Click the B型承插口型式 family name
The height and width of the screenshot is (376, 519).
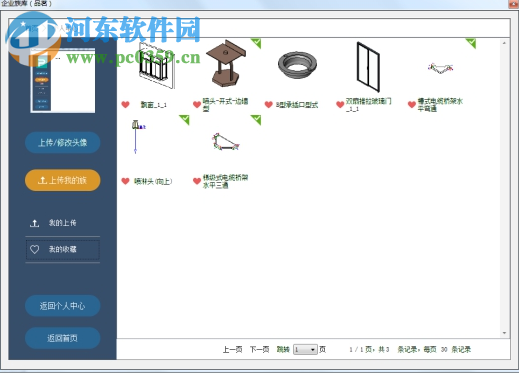[297, 105]
